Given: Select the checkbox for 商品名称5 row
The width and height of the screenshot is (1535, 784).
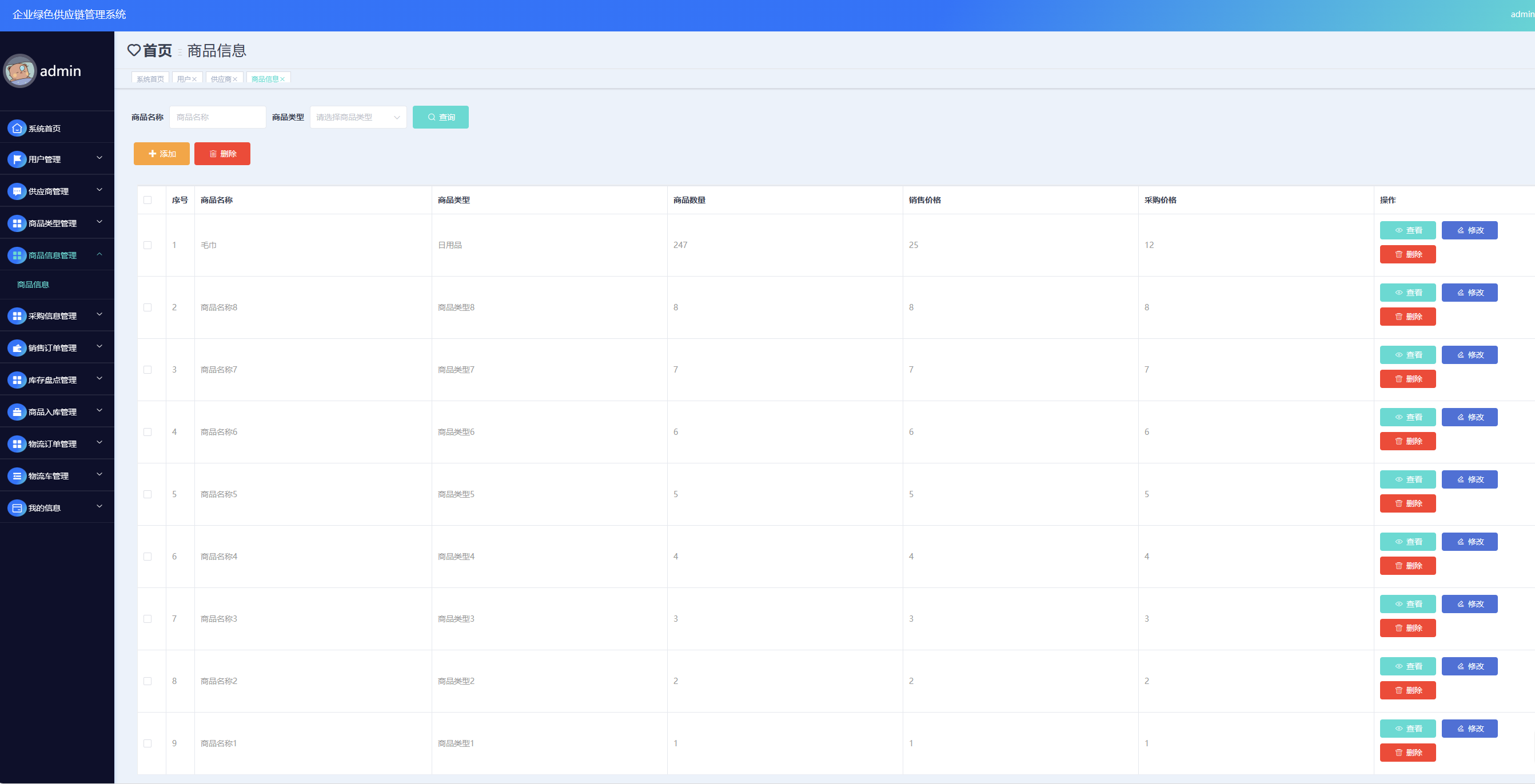Looking at the screenshot, I should point(147,494).
